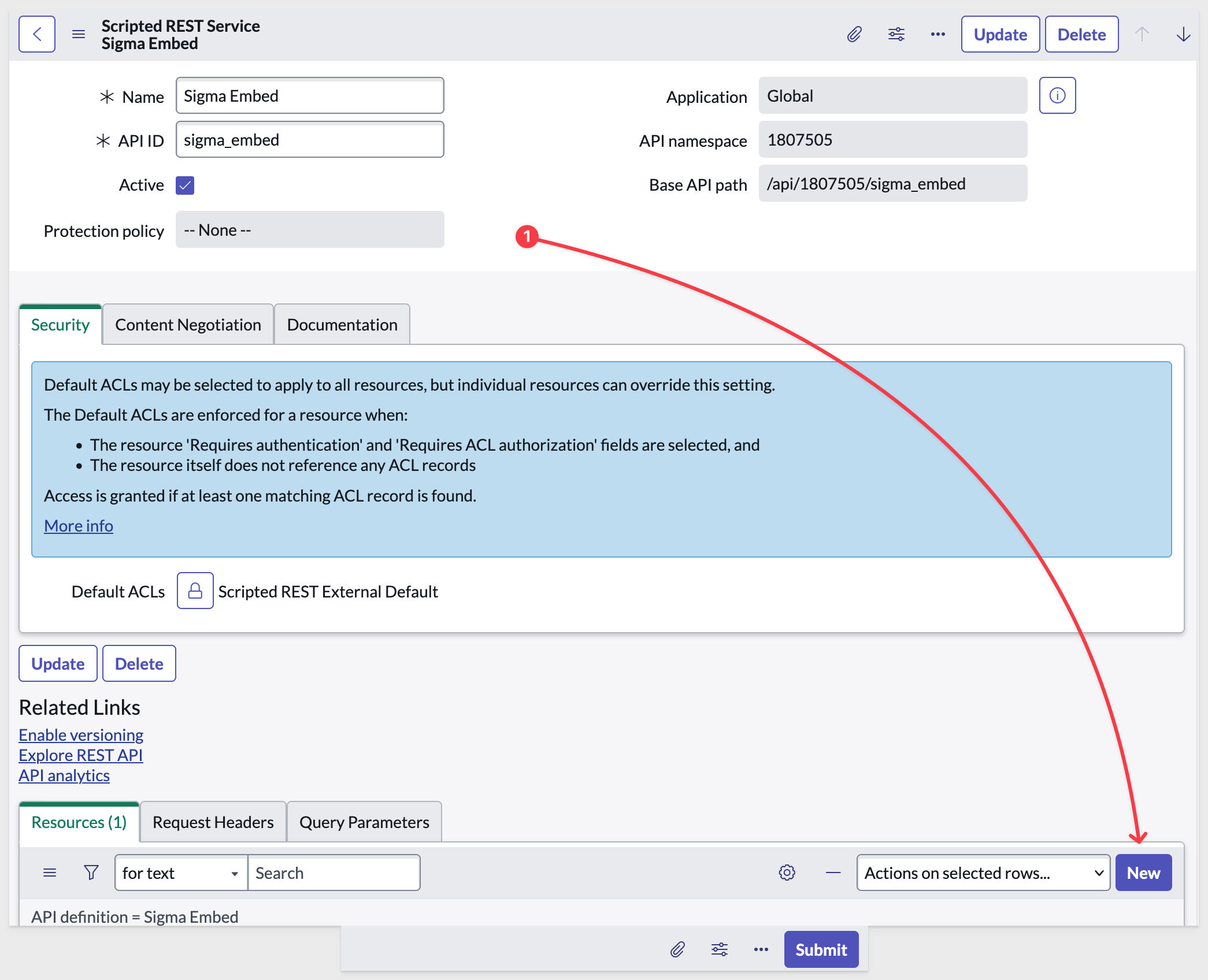Open header personalize form sliders icon
The image size is (1208, 980).
tap(896, 35)
